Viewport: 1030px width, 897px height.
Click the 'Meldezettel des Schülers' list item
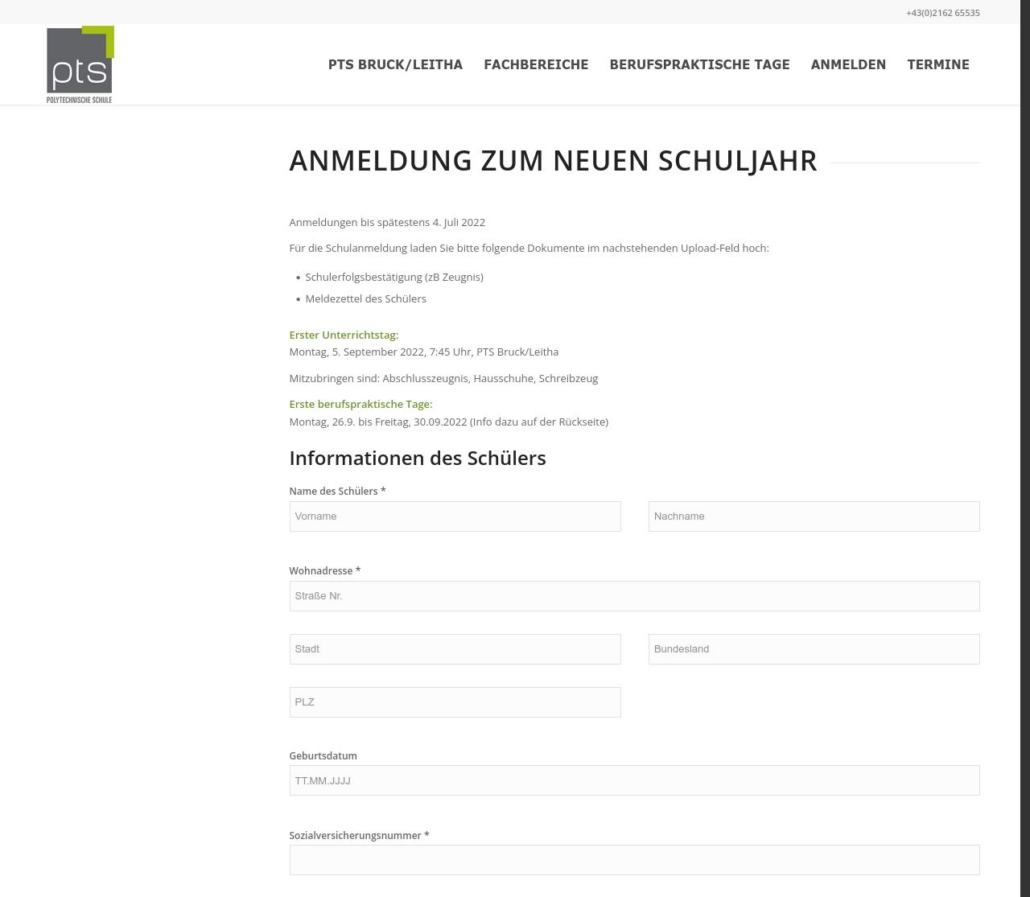coord(366,299)
